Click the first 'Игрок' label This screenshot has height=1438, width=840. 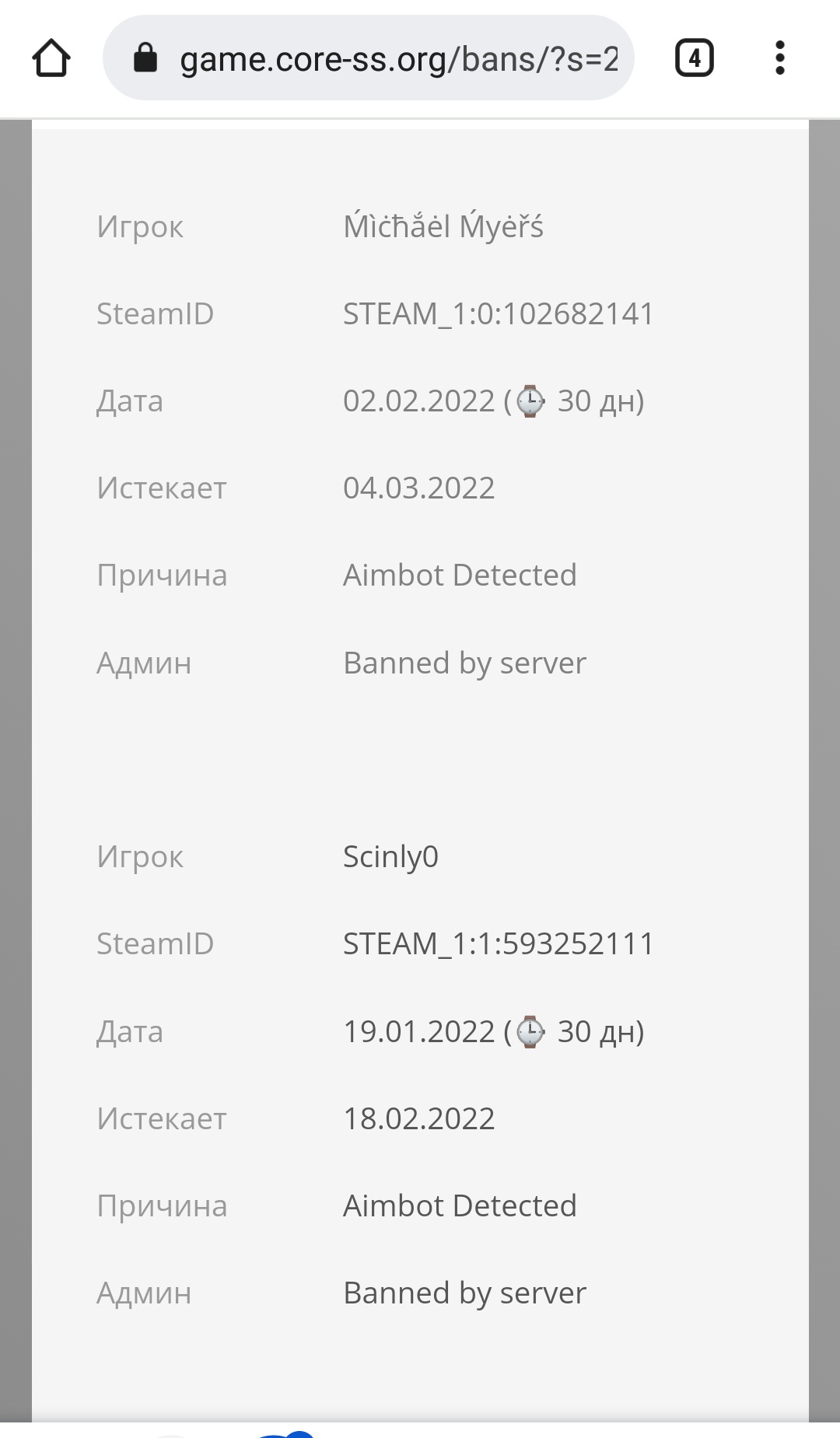pos(140,227)
